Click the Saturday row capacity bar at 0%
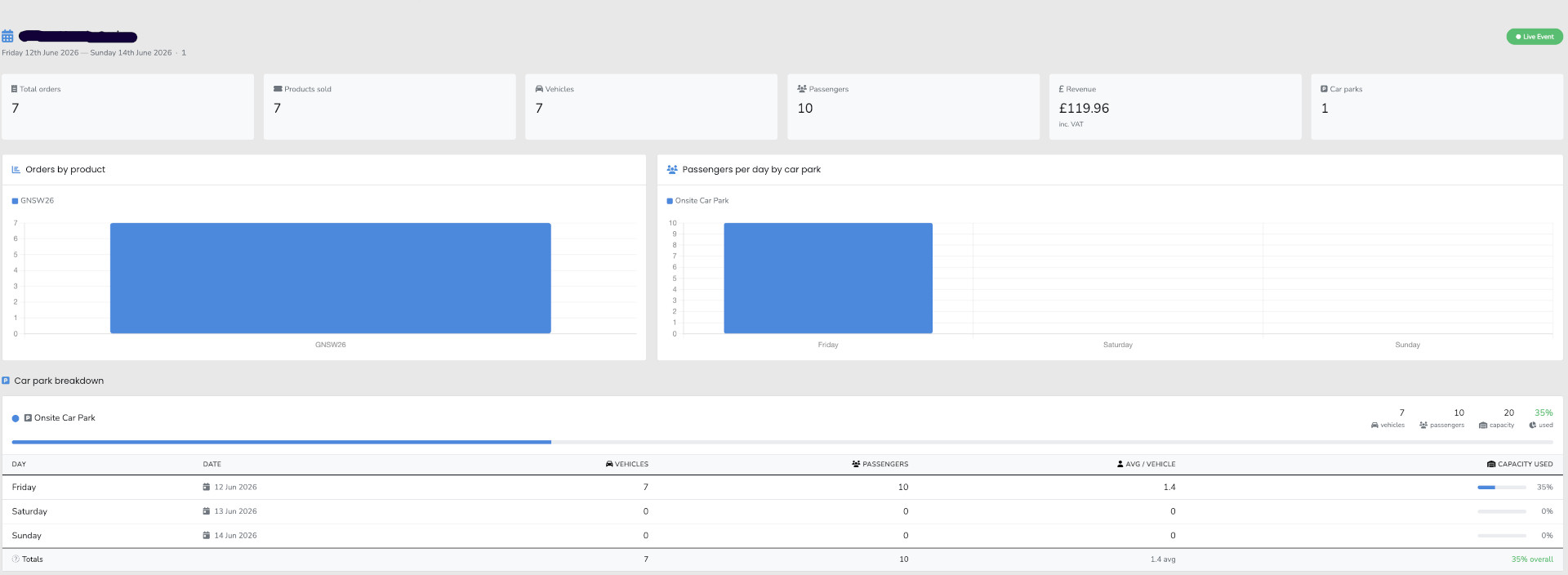The image size is (1568, 575). (x=1502, y=511)
